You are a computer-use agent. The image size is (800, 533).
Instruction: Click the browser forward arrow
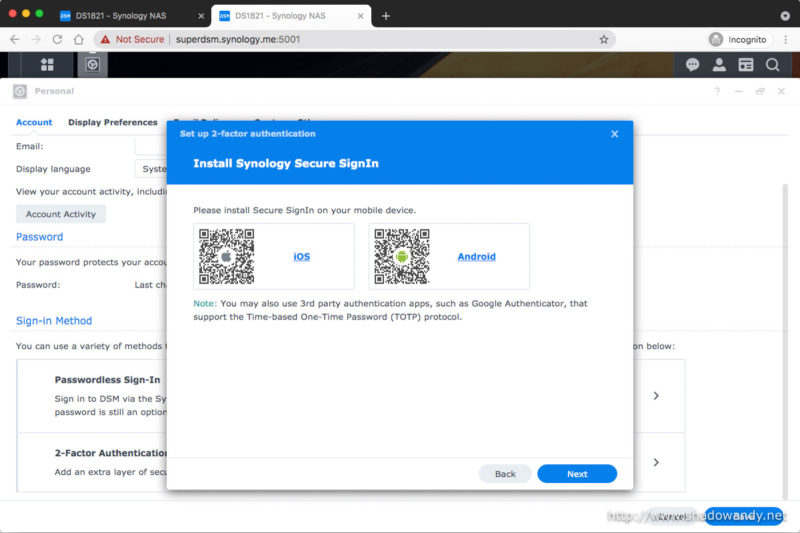click(36, 39)
